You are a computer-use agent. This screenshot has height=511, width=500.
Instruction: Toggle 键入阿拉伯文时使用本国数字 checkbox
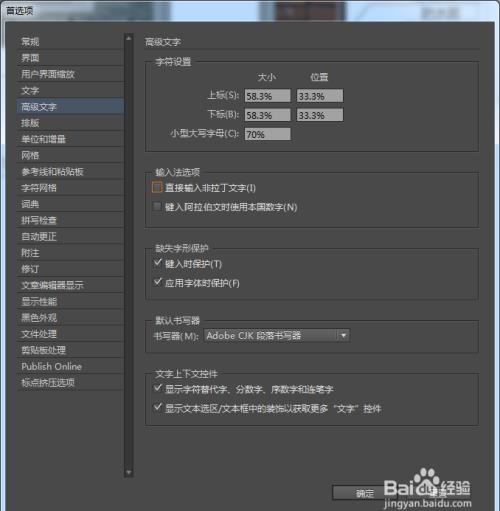[157, 207]
